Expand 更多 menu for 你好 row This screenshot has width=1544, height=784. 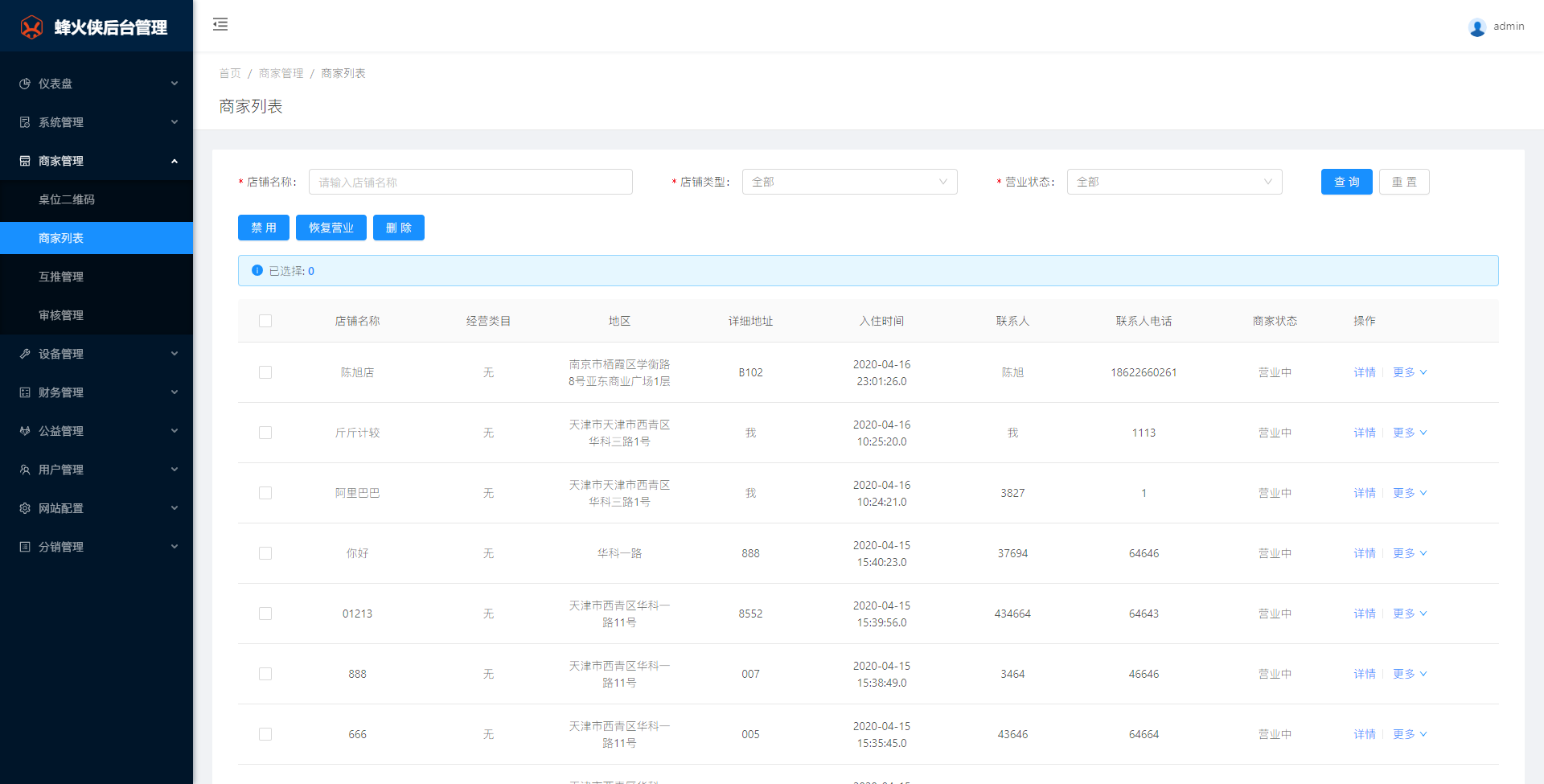click(1410, 553)
